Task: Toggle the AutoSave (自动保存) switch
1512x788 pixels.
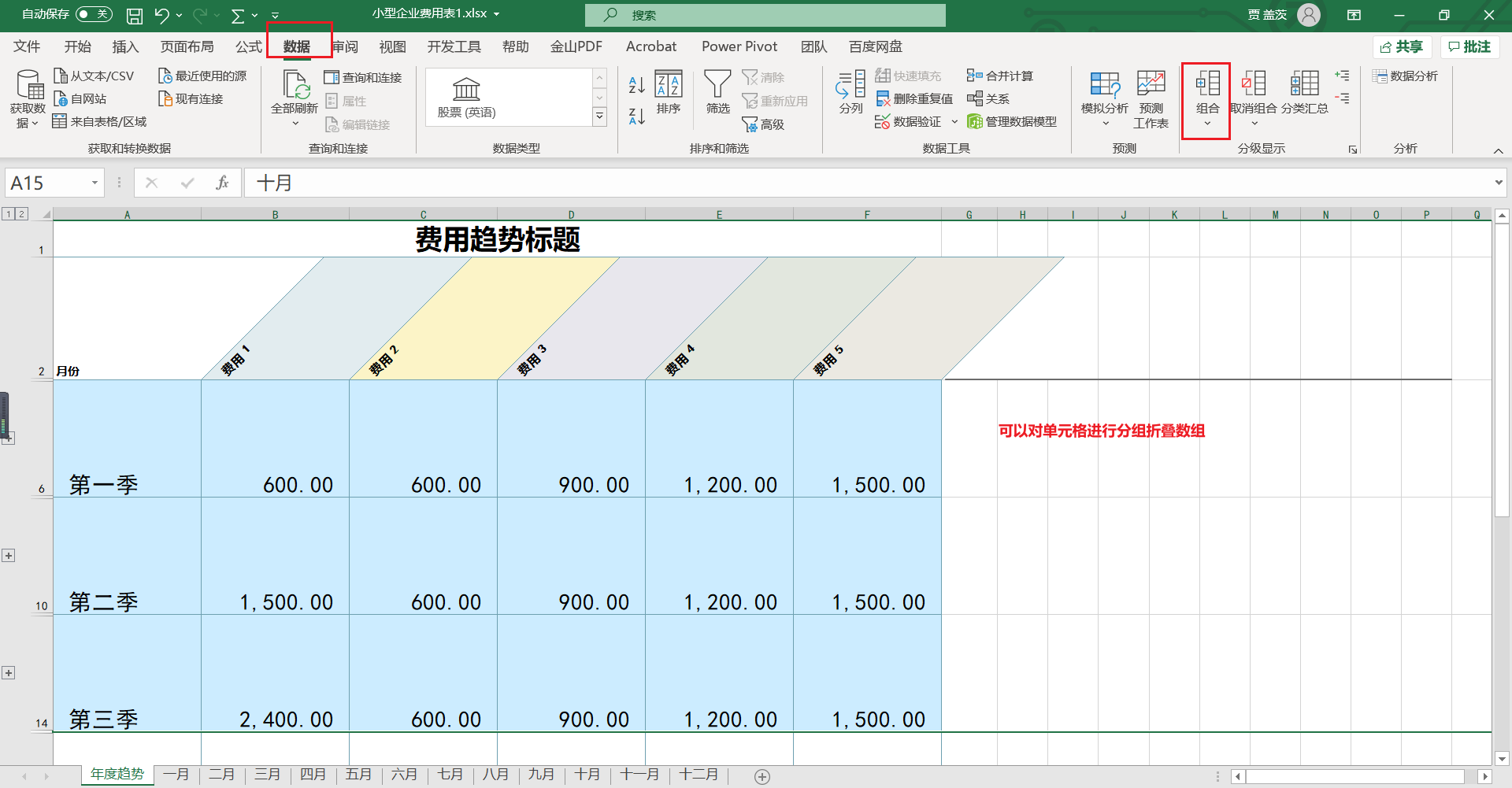Action: click(94, 14)
